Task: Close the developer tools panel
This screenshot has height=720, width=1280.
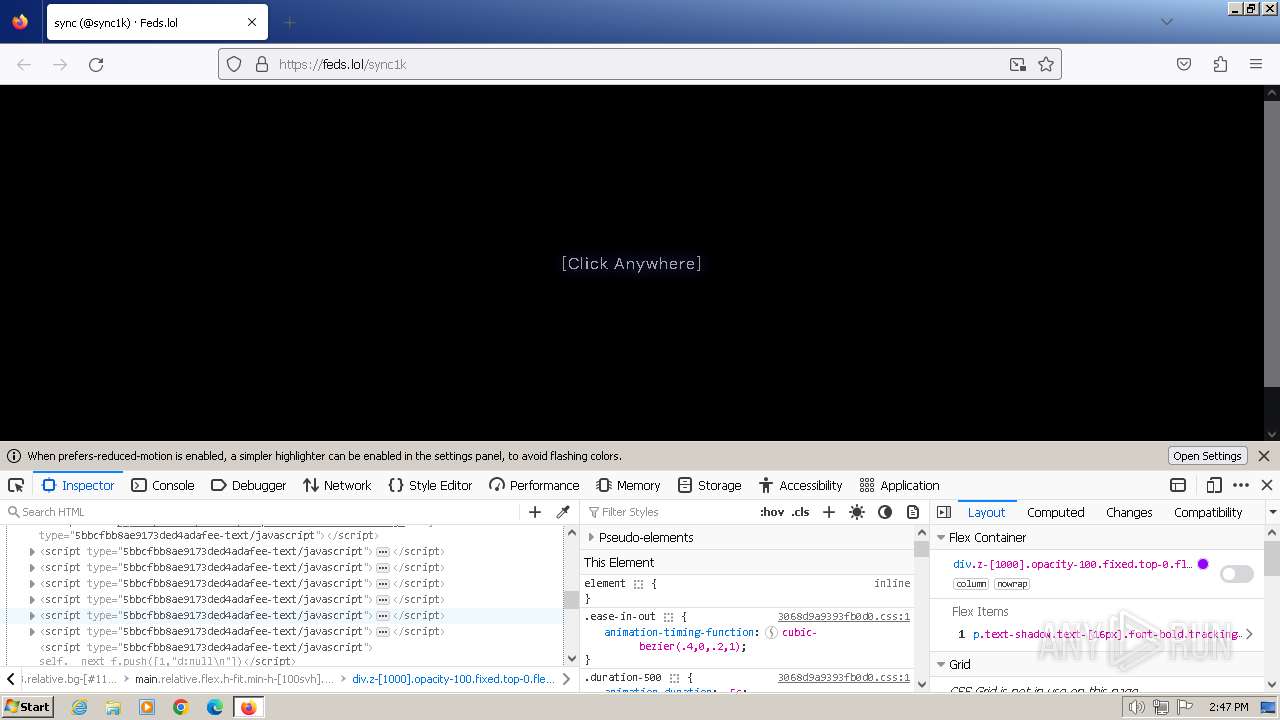Action: (x=1267, y=485)
